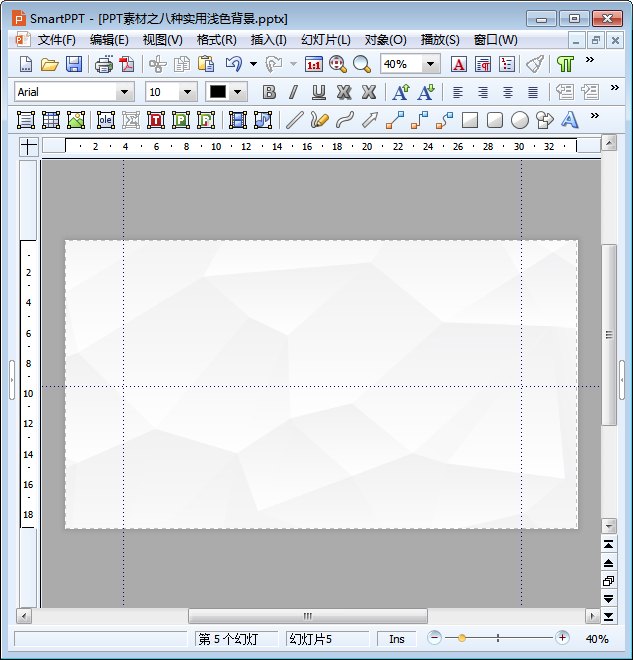Image resolution: width=633 pixels, height=660 pixels.
Task: Expand standard toolbar overflow chevron
Action: pyautogui.click(x=590, y=60)
